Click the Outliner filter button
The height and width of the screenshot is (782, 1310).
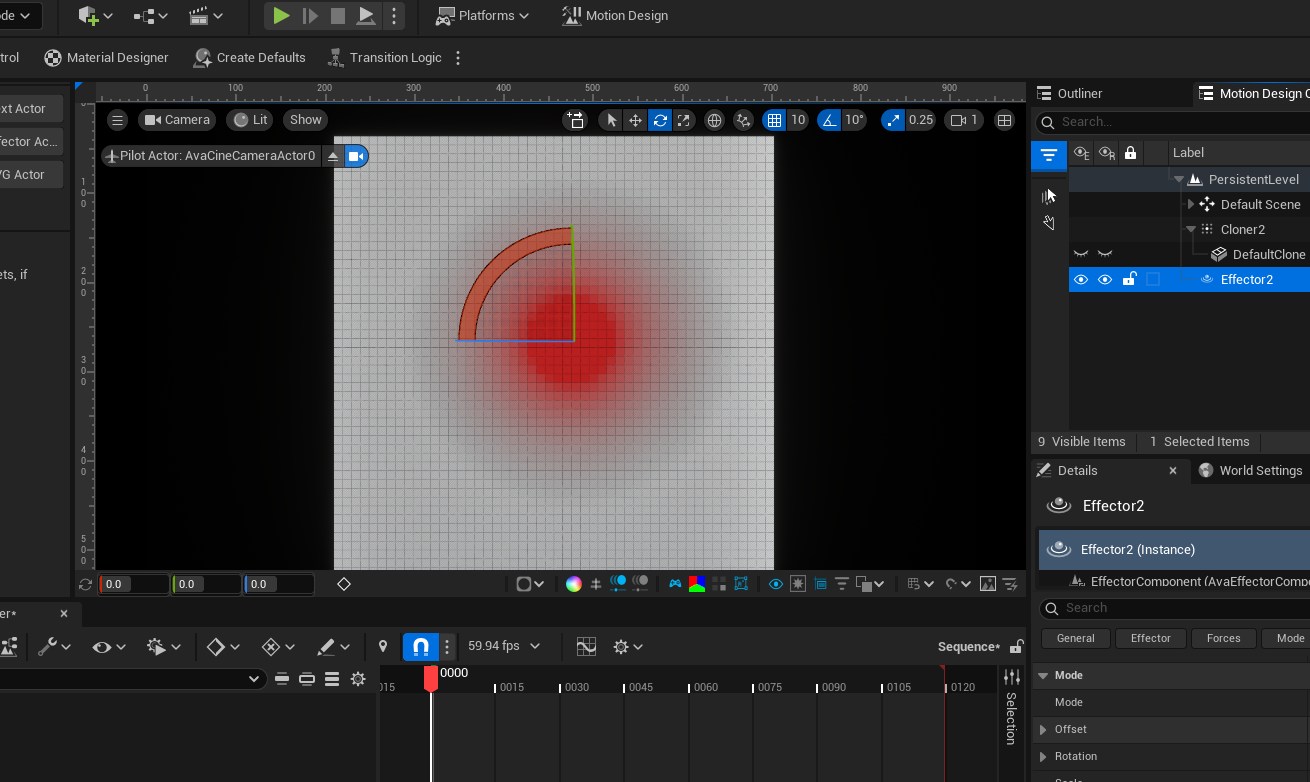point(1048,155)
